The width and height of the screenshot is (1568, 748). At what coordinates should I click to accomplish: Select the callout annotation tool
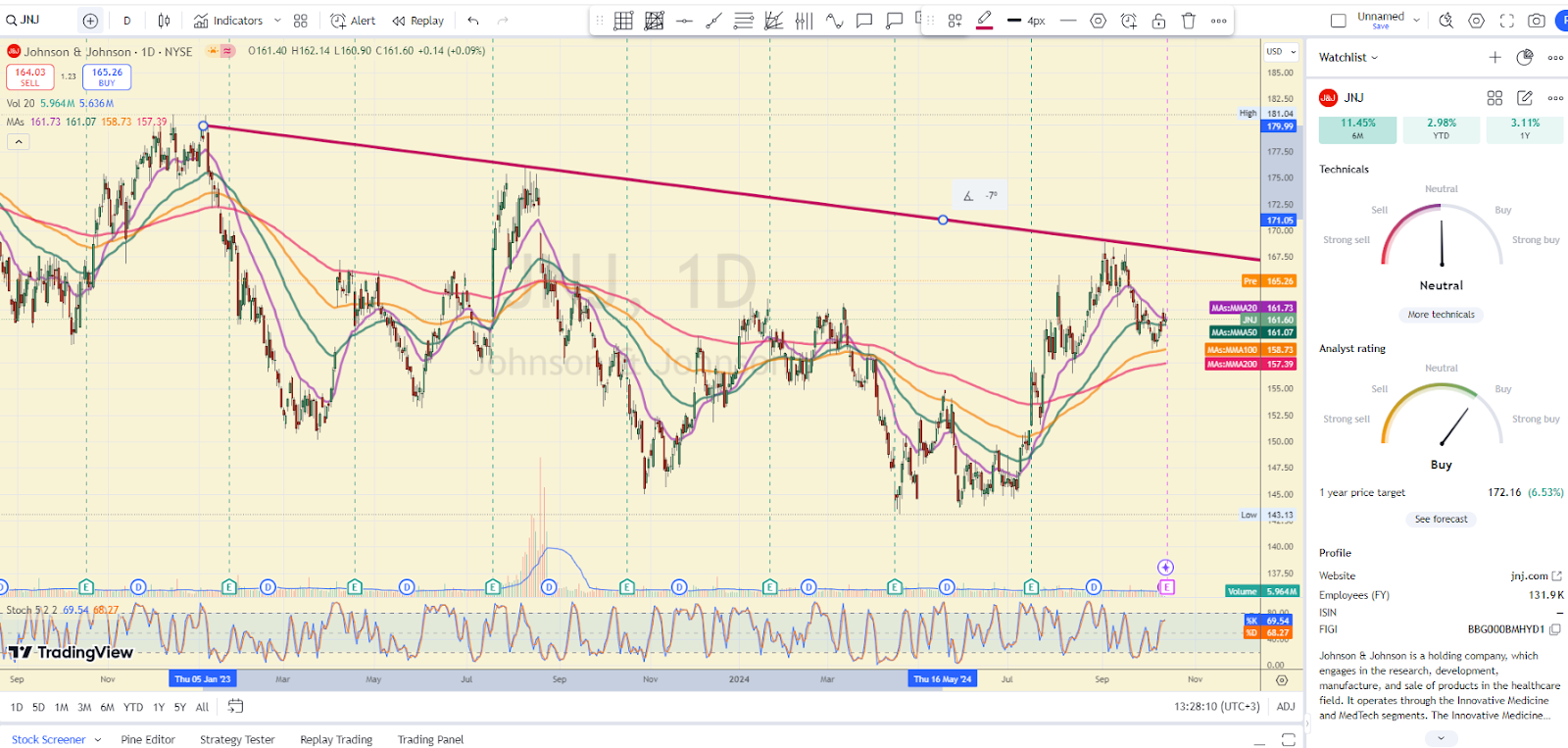894,21
